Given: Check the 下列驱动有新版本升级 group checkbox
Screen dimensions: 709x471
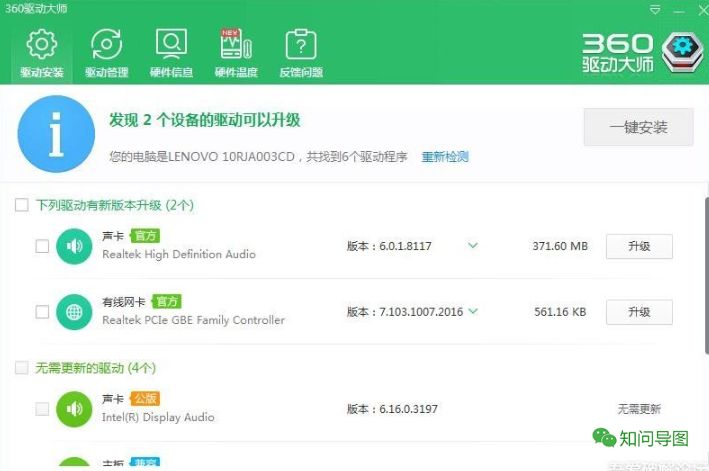Looking at the screenshot, I should [x=22, y=205].
